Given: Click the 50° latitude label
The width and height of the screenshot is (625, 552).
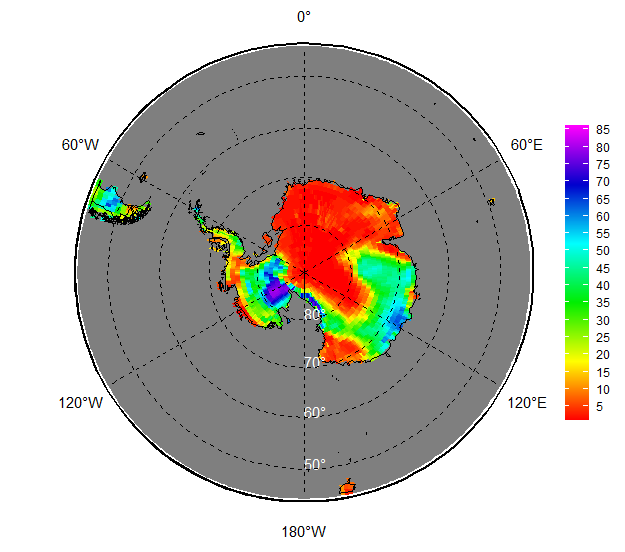Looking at the screenshot, I should [314, 464].
